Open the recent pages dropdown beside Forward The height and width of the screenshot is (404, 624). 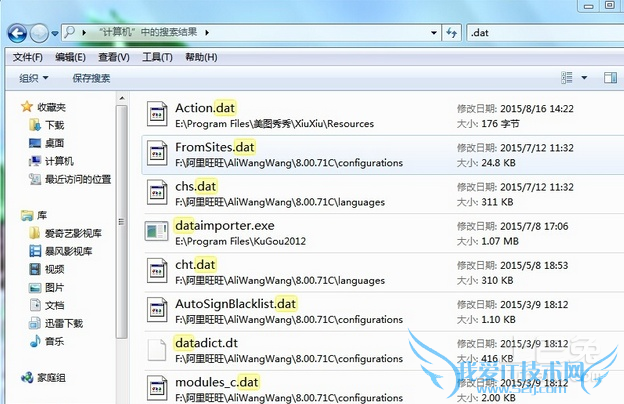(55, 33)
